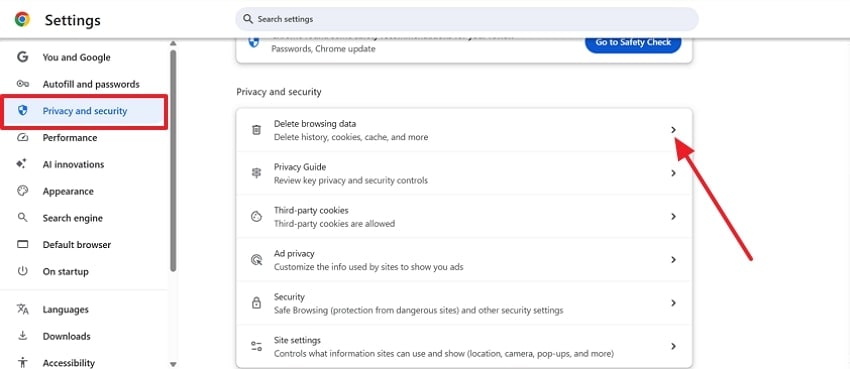
Task: Click the Privacy Guide compass icon
Action: pos(256,173)
